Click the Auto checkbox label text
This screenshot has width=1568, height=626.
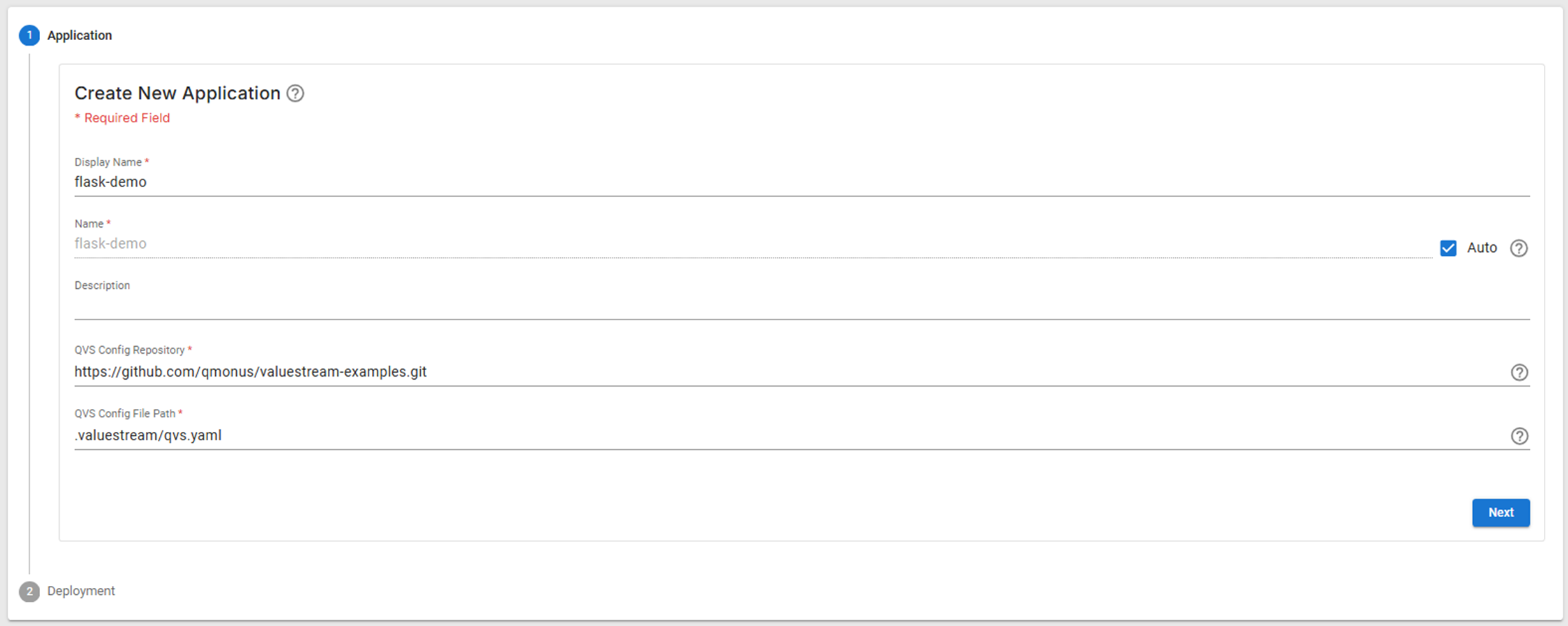(1481, 248)
